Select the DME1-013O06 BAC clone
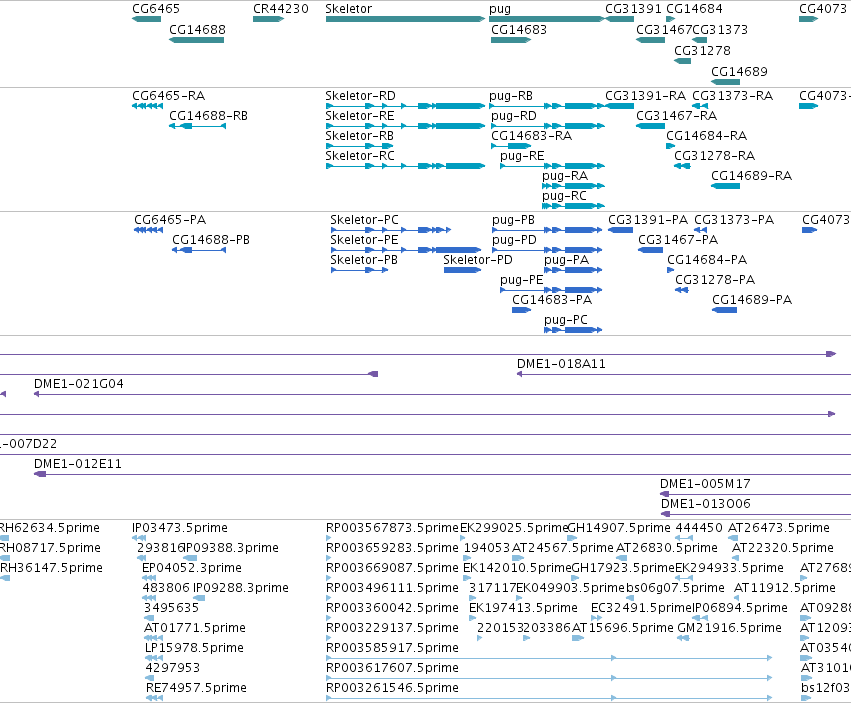 [756, 514]
